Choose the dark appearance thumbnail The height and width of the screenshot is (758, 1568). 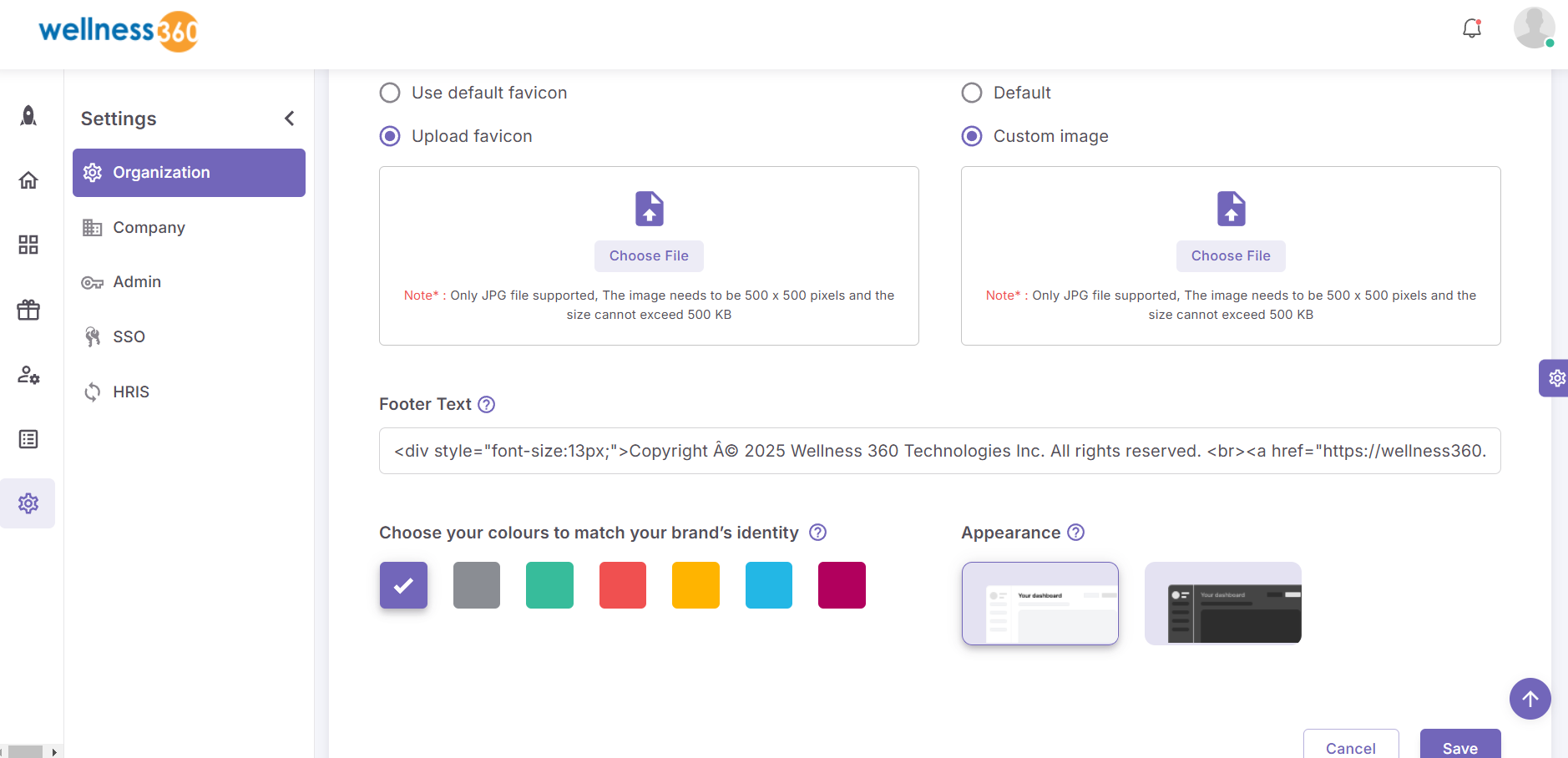click(x=1223, y=604)
